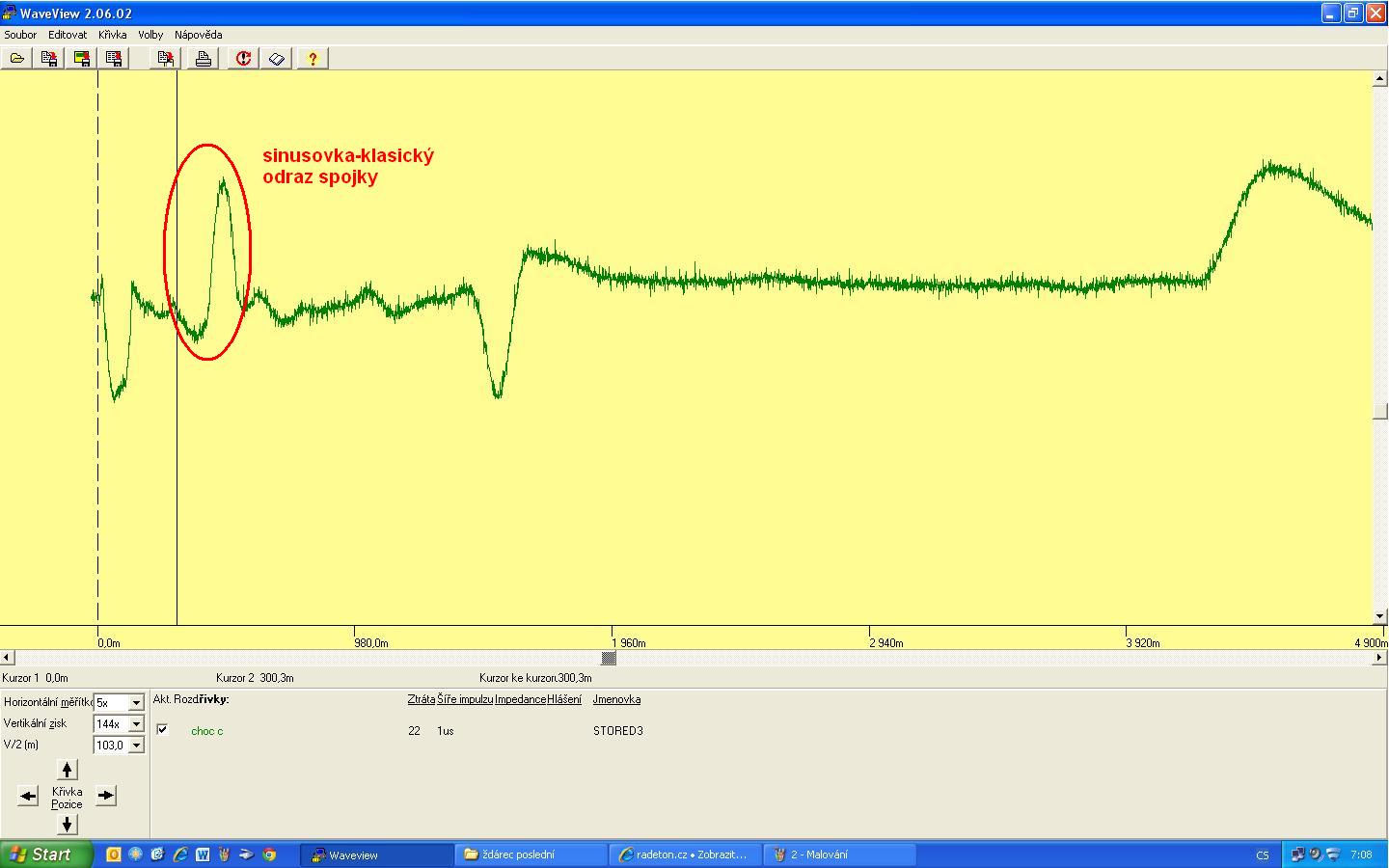
Task: Switch to the radeton.cz browser window
Action: point(686,854)
